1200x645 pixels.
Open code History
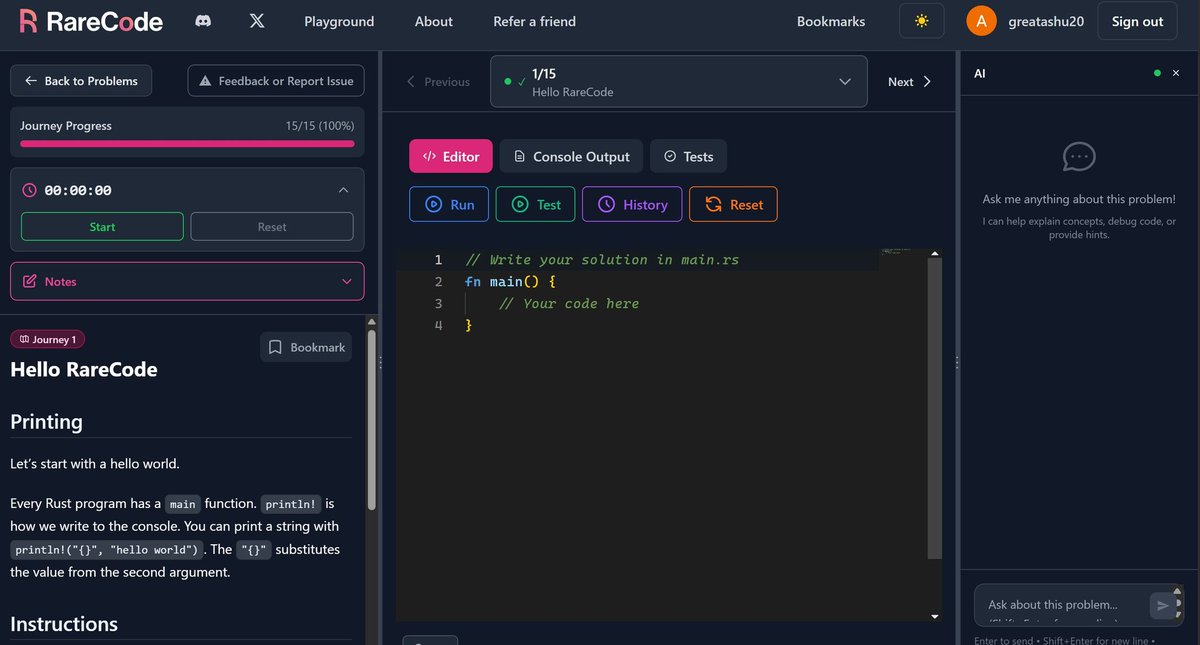632,204
